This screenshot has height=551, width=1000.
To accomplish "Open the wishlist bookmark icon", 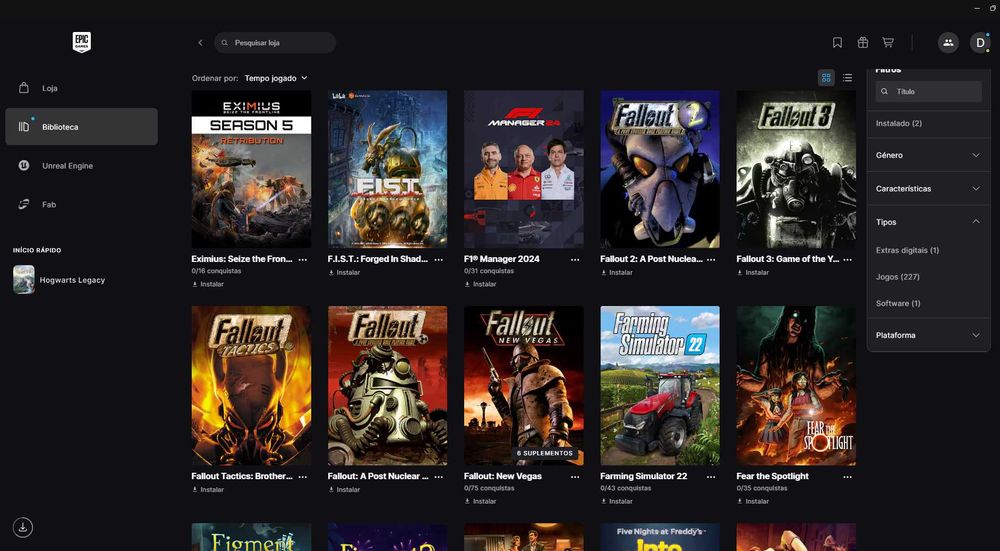I will point(837,43).
